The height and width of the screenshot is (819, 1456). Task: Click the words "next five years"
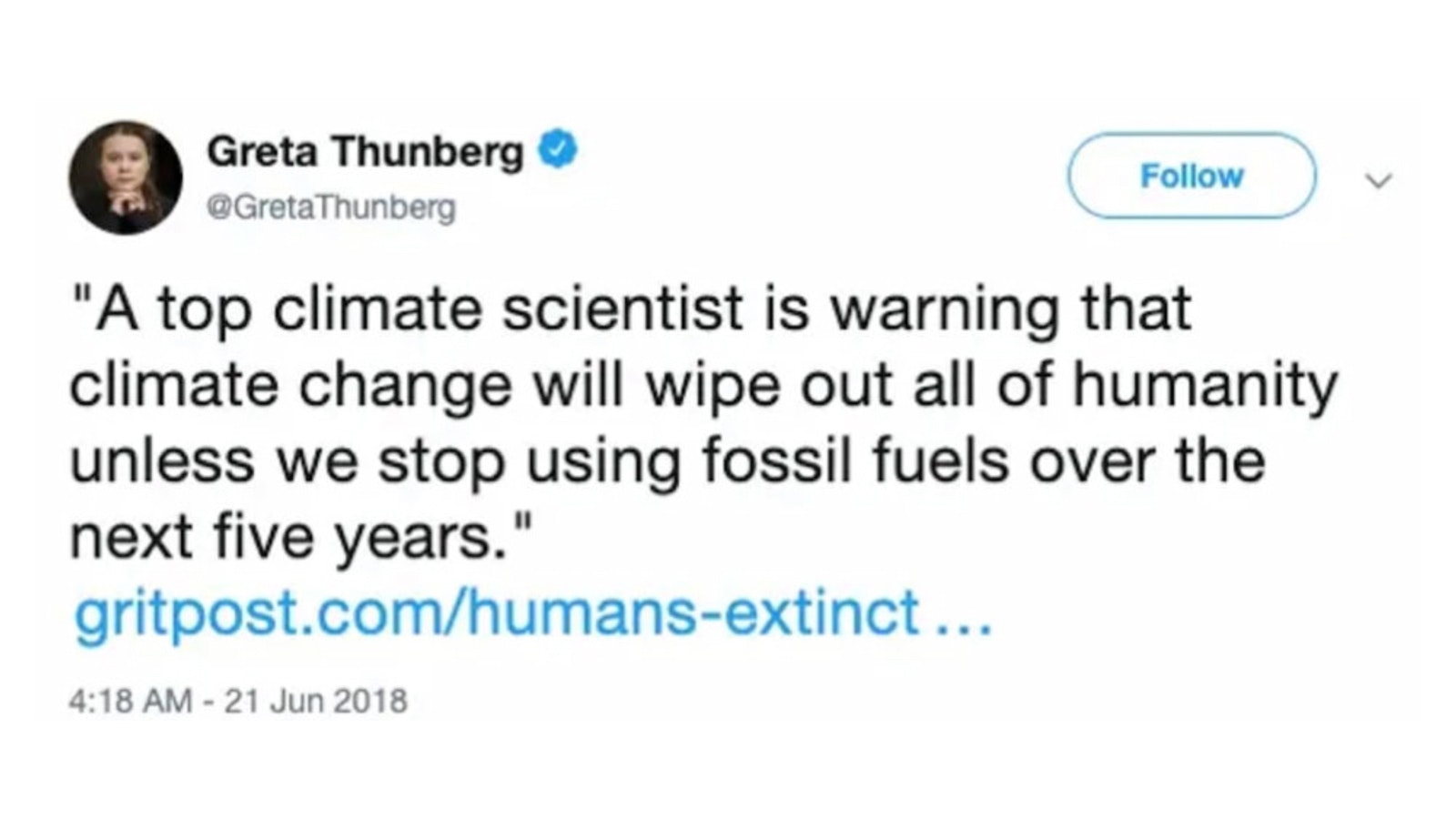point(282,537)
